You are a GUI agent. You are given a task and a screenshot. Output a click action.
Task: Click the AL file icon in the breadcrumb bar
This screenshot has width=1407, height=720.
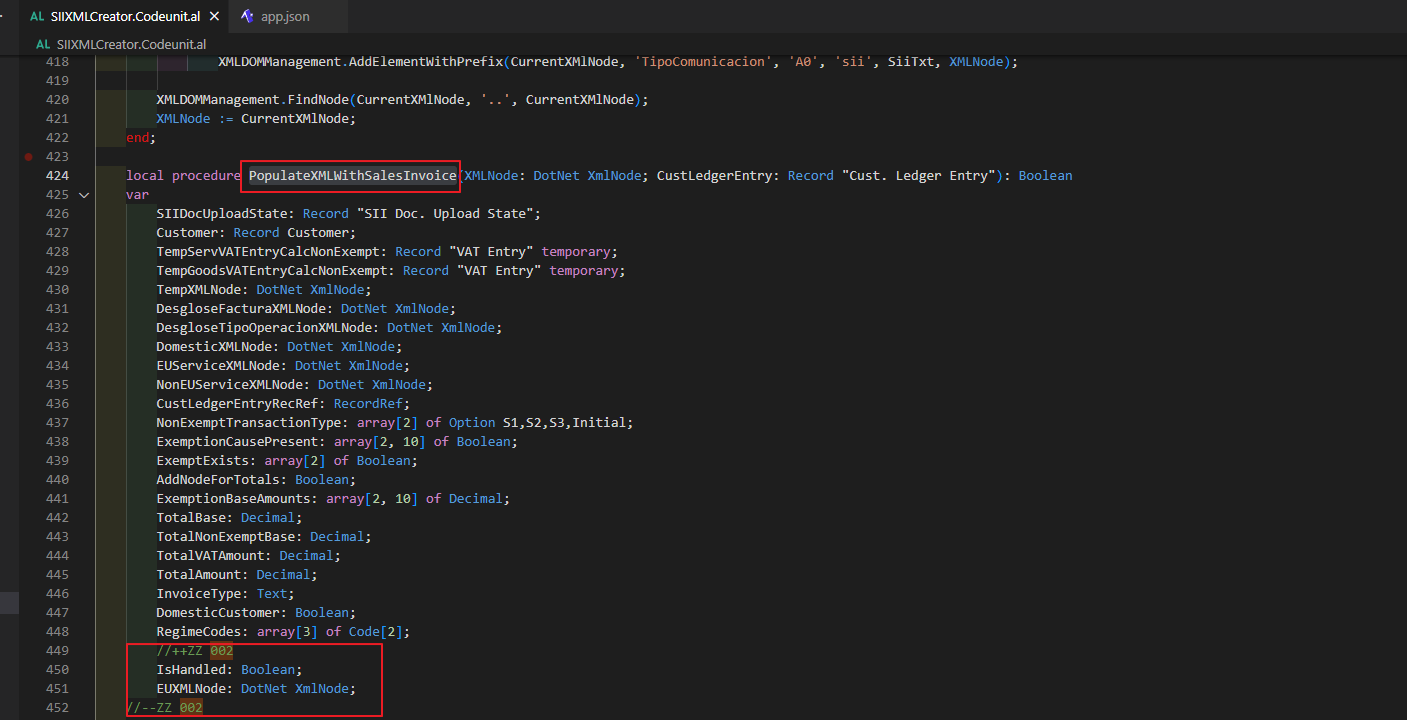pos(42,44)
